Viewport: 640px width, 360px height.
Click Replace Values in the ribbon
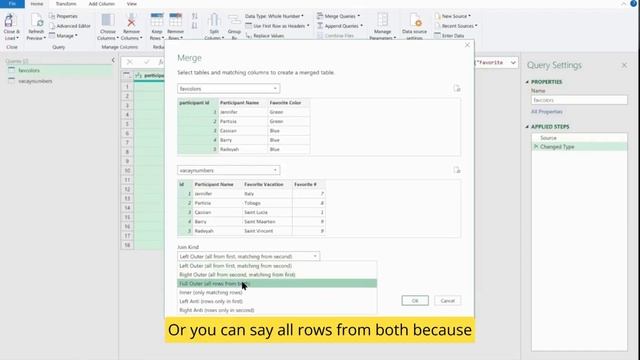click(264, 36)
